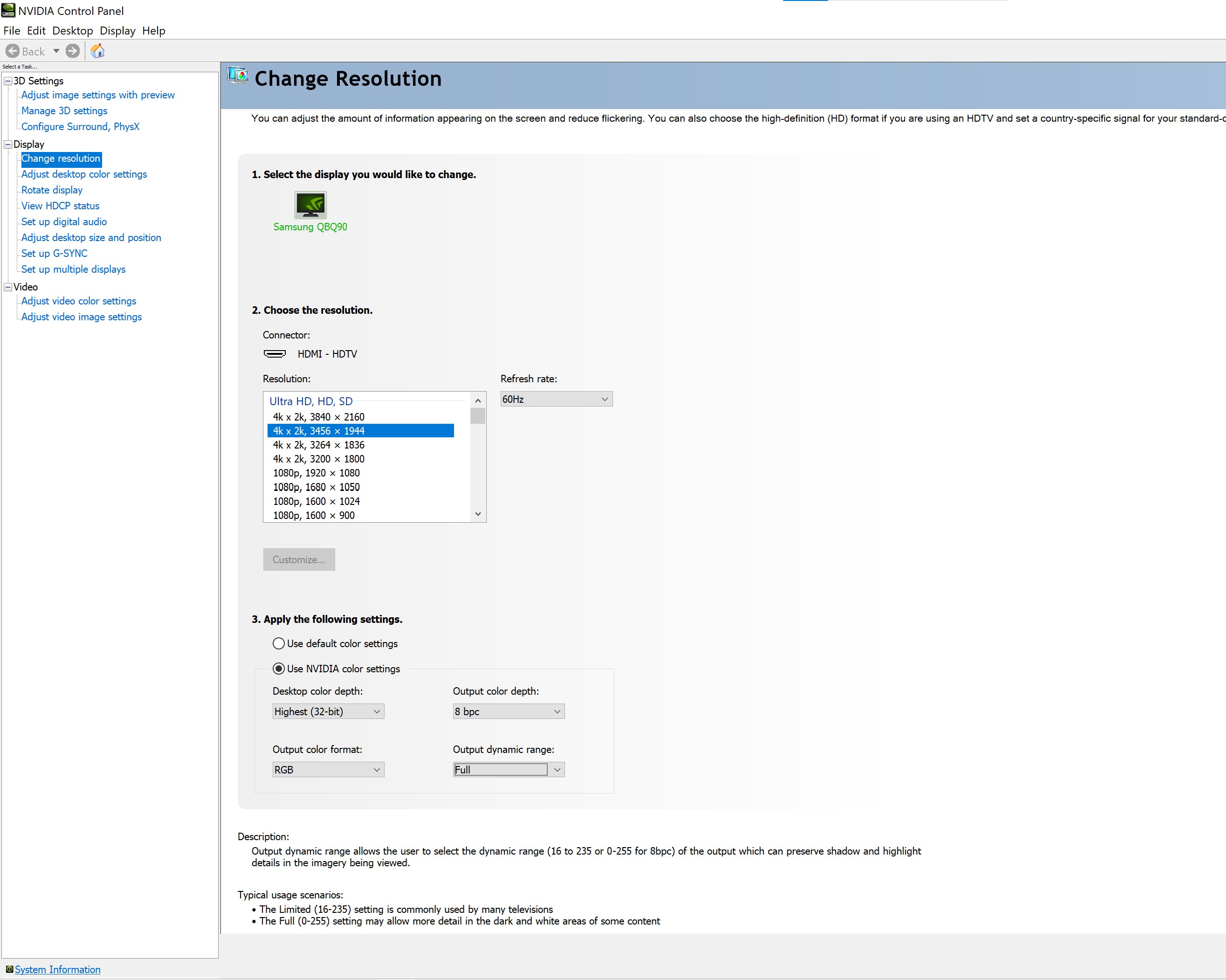Image resolution: width=1226 pixels, height=980 pixels.
Task: Open the Back history dropdown arrow
Action: pyautogui.click(x=56, y=51)
